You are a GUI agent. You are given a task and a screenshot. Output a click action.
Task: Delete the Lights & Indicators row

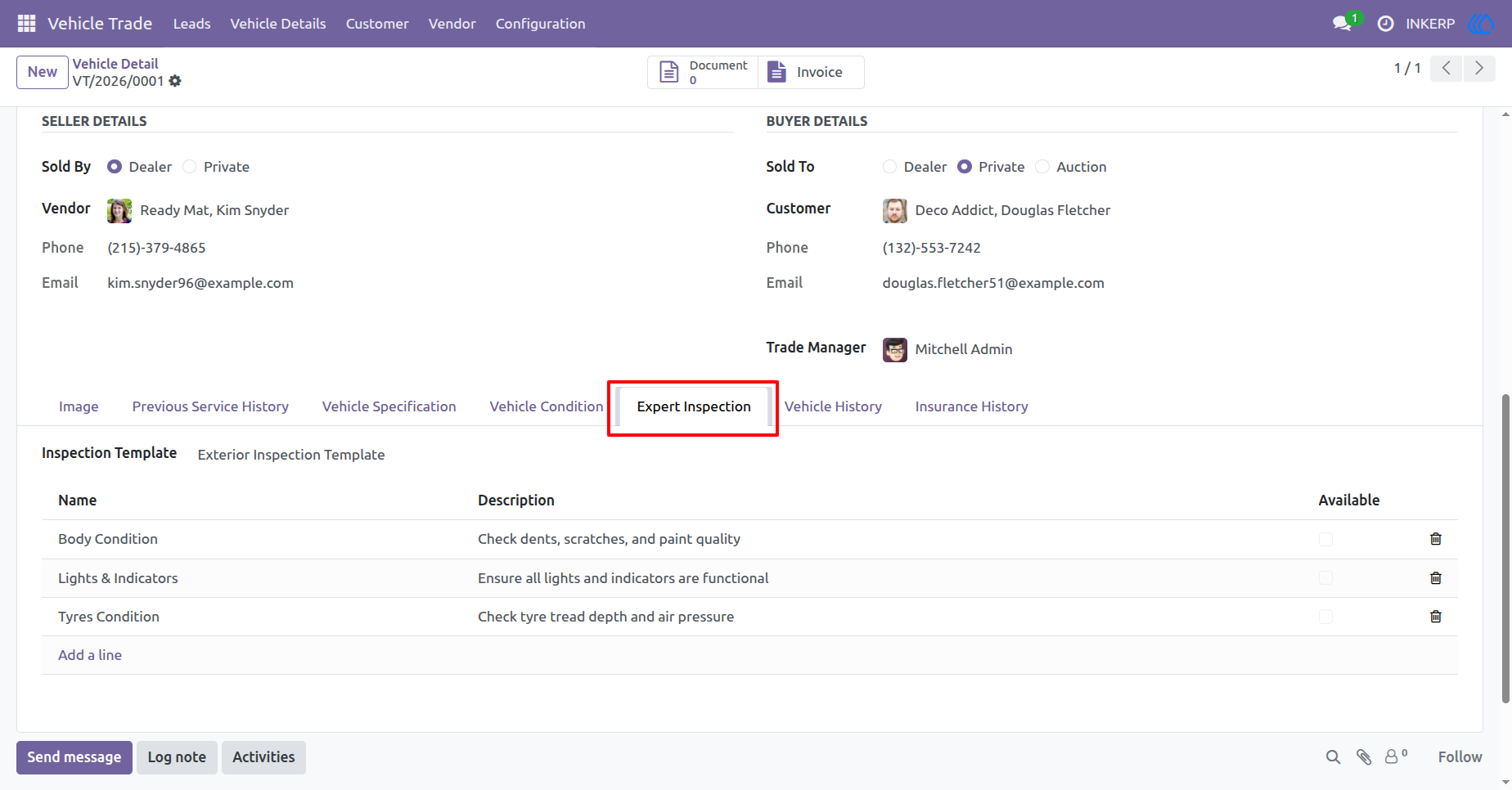[1435, 578]
